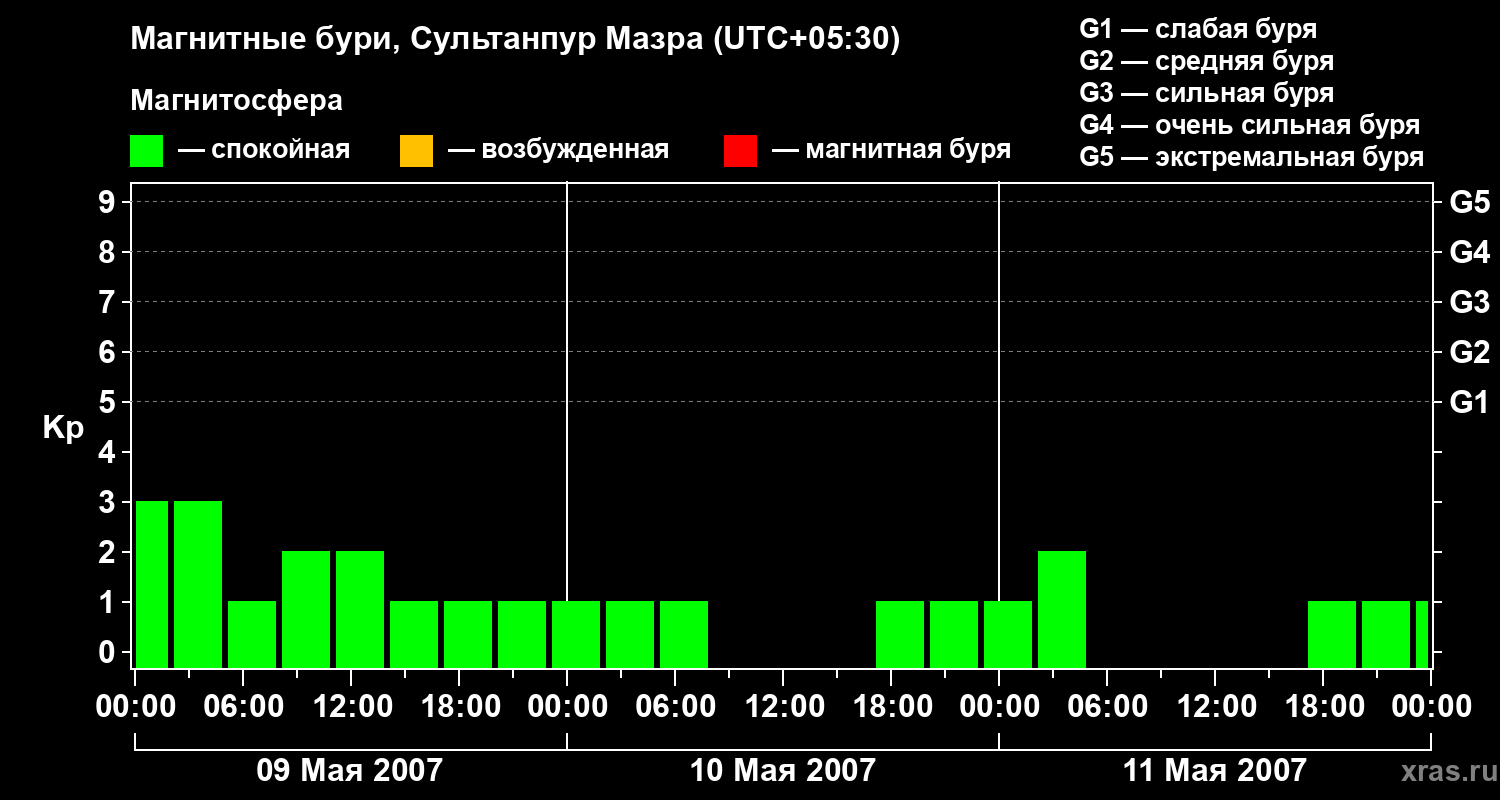Viewport: 1500px width, 800px height.
Task: Click the '06:00' time label under 09 Мая
Action: point(244,706)
